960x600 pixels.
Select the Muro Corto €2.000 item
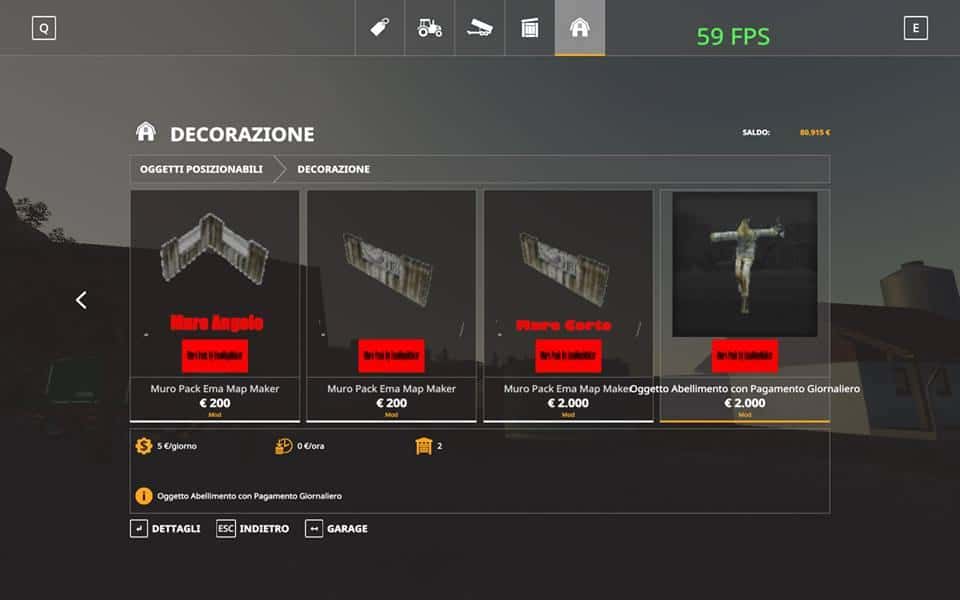pos(568,306)
